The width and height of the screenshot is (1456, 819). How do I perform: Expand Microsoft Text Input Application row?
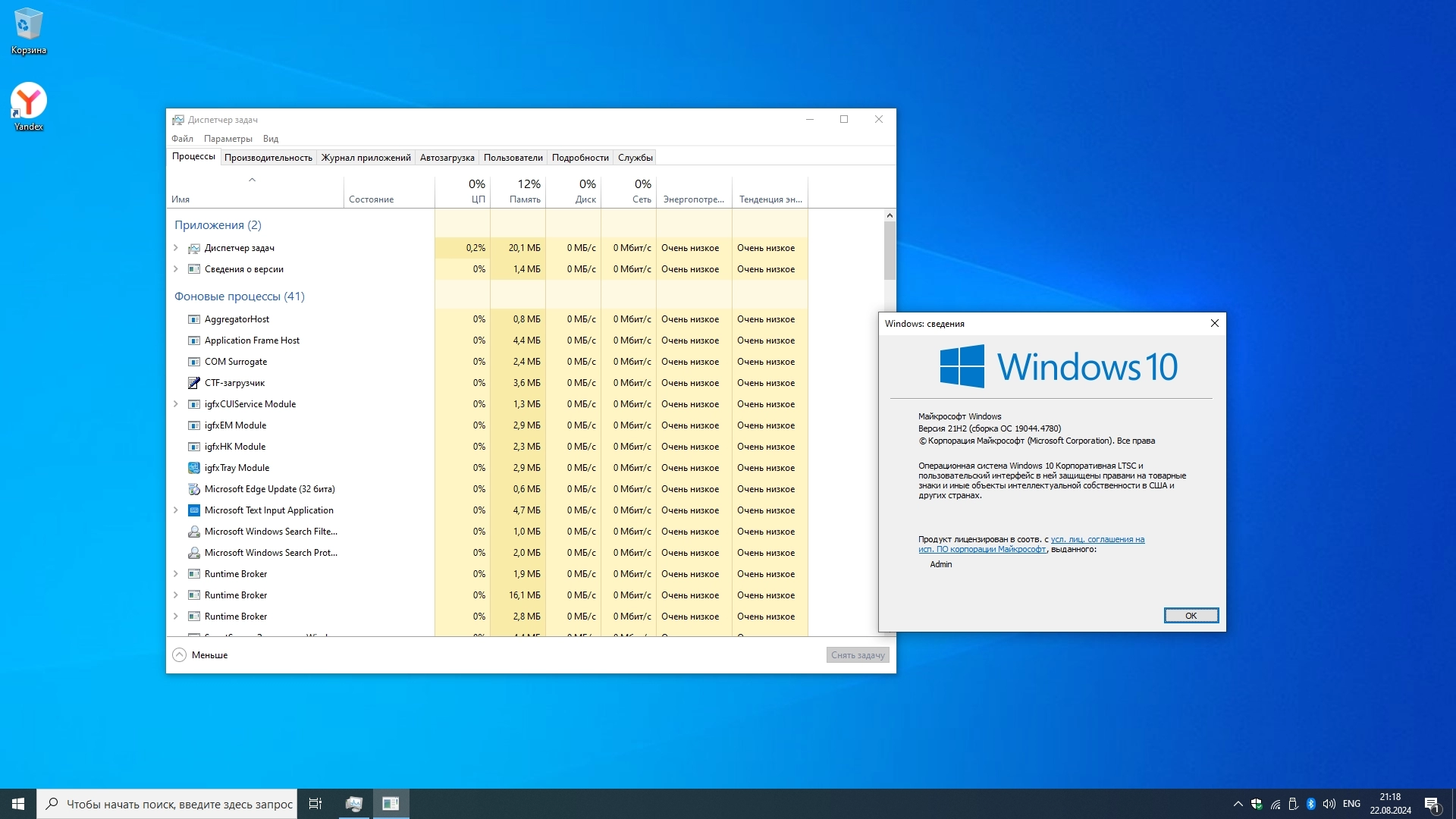pos(176,510)
